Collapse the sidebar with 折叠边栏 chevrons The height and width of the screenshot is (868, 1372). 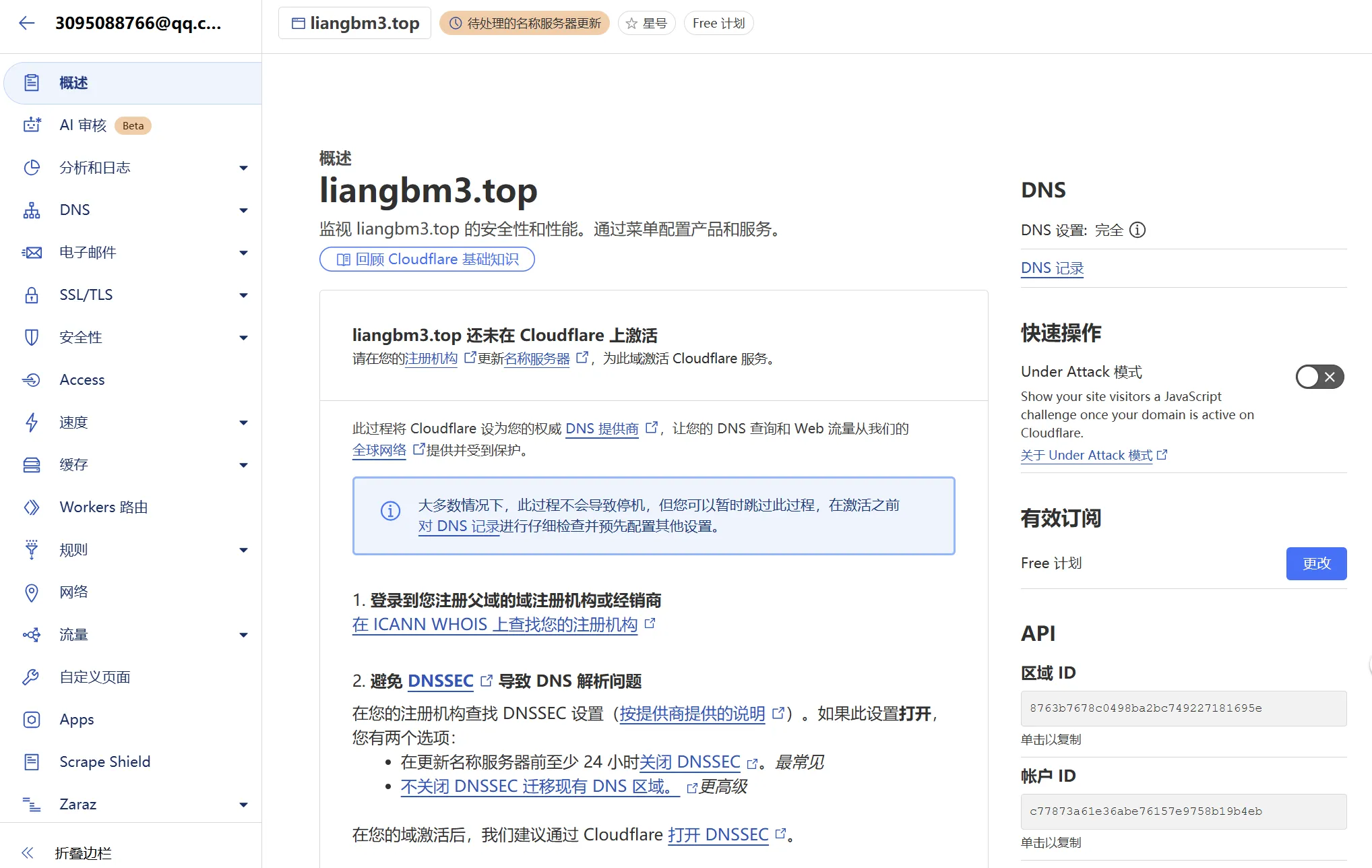(x=28, y=853)
